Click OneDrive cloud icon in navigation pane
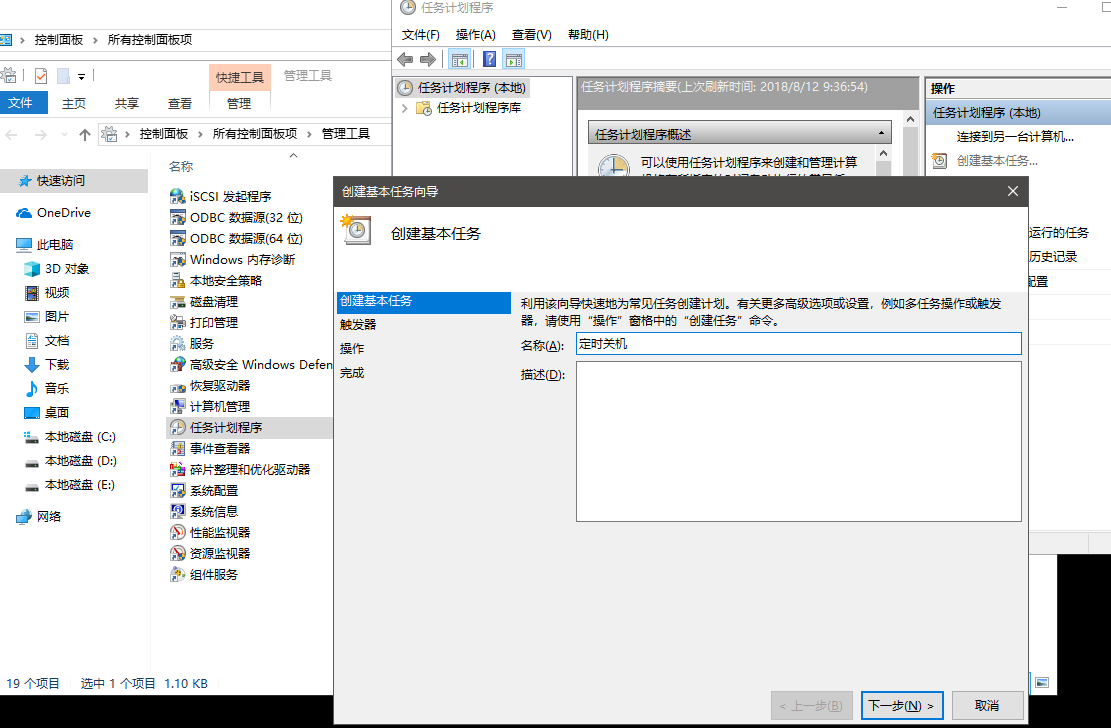Image resolution: width=1111 pixels, height=728 pixels. [24, 213]
